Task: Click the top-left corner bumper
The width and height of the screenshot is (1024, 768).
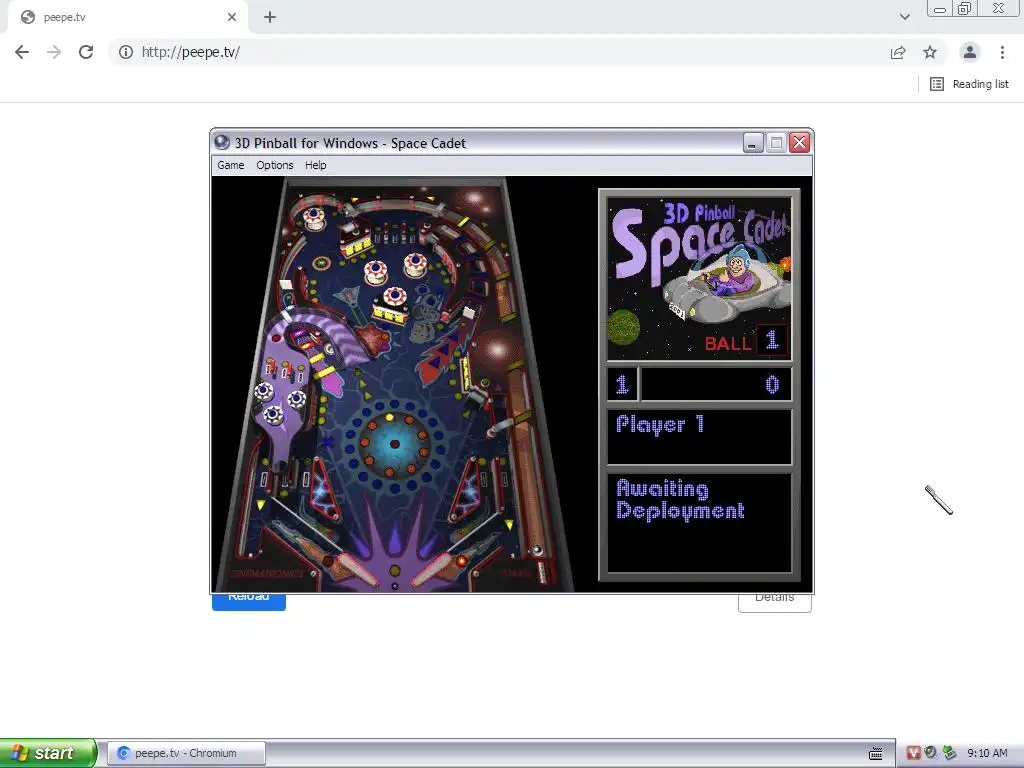Action: click(314, 217)
